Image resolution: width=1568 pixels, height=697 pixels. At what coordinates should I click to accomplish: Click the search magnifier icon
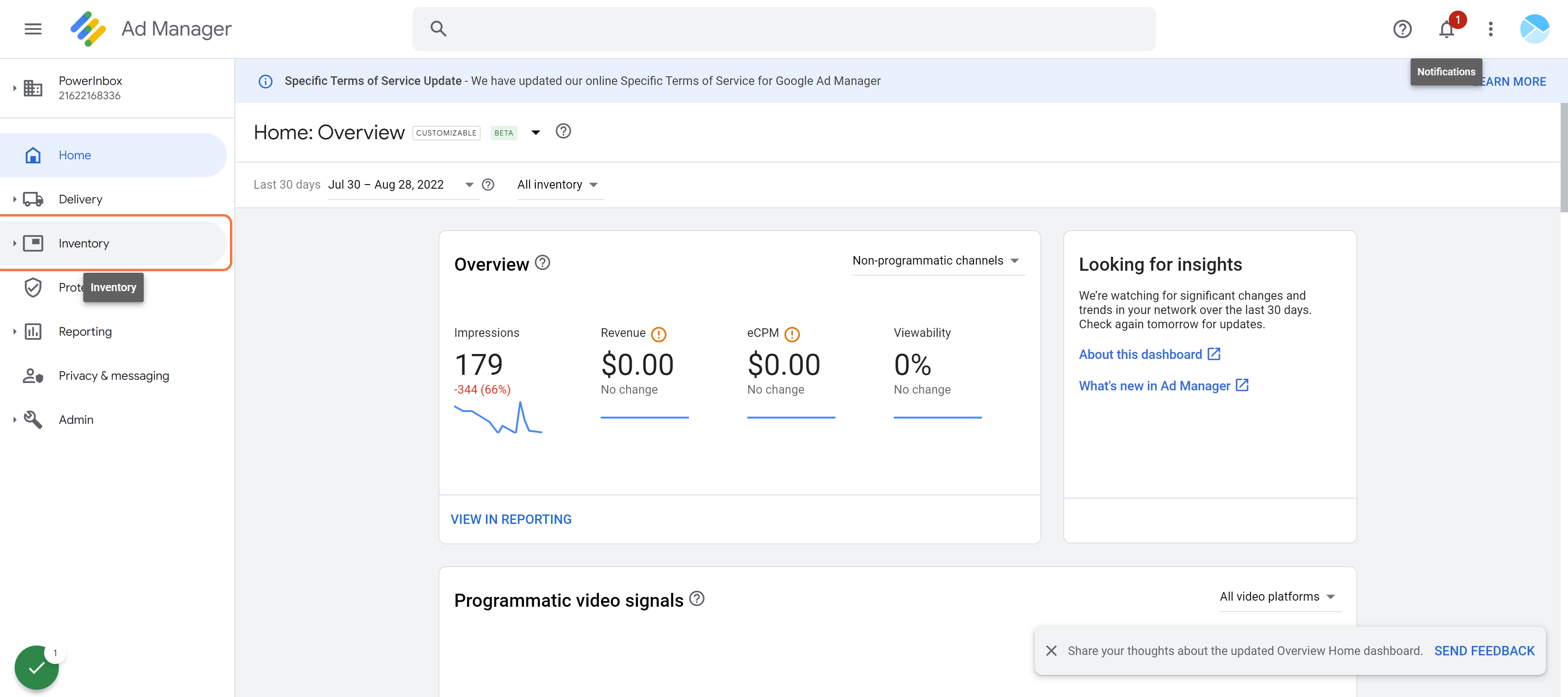coord(438,29)
